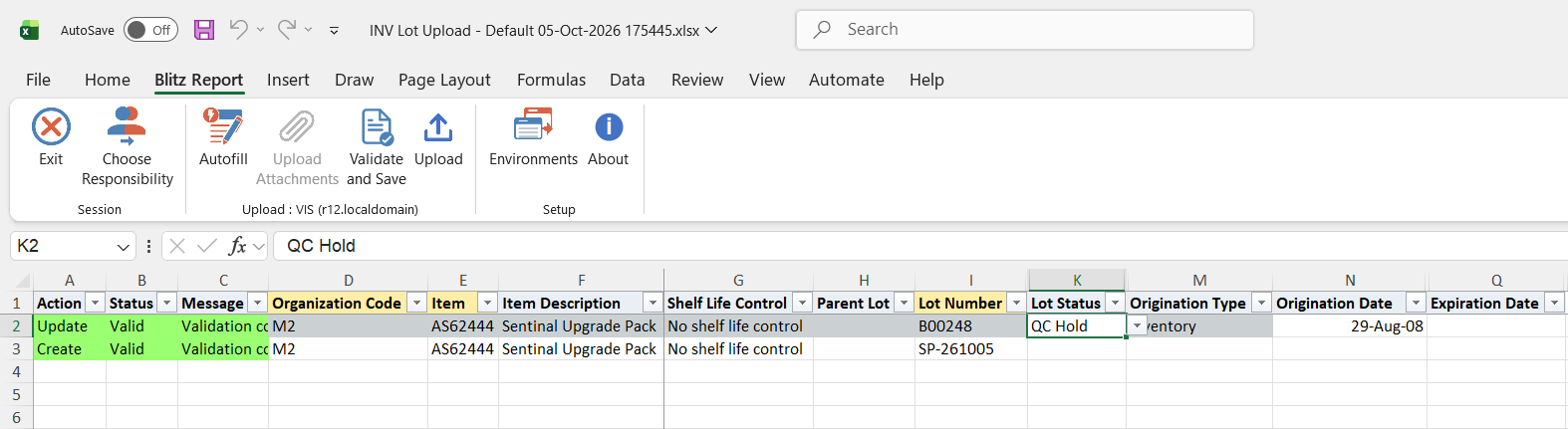The image size is (1568, 429).
Task: Confirm entry with formula bar checkmark
Action: [x=207, y=246]
